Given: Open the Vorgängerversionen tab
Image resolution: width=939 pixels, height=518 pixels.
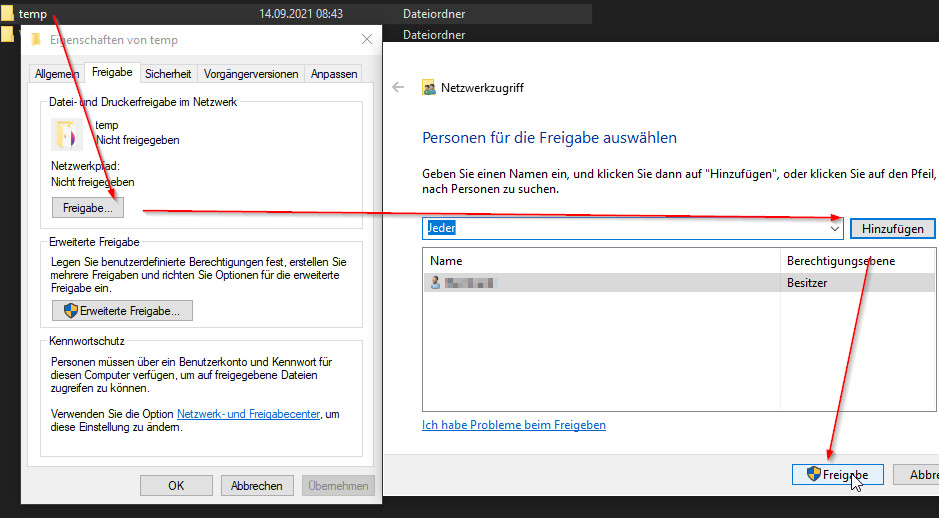Looking at the screenshot, I should click(251, 74).
